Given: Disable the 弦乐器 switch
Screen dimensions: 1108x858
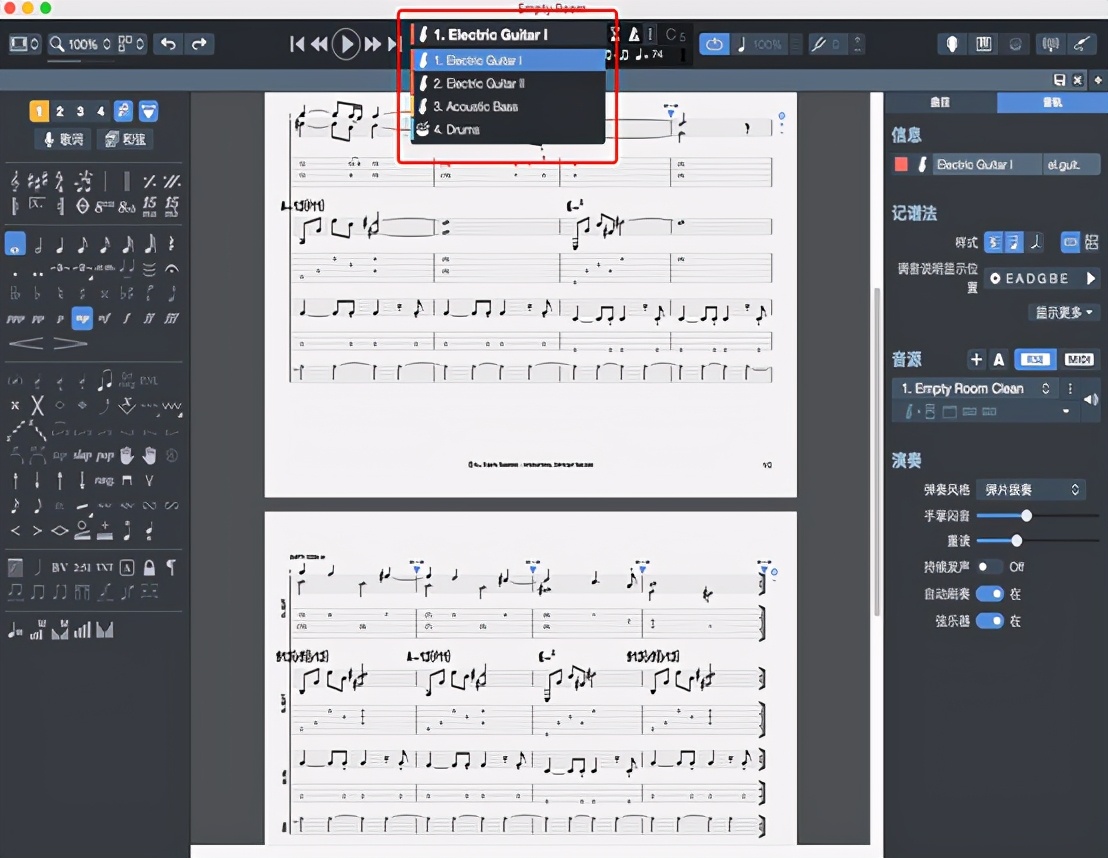Looking at the screenshot, I should 989,621.
